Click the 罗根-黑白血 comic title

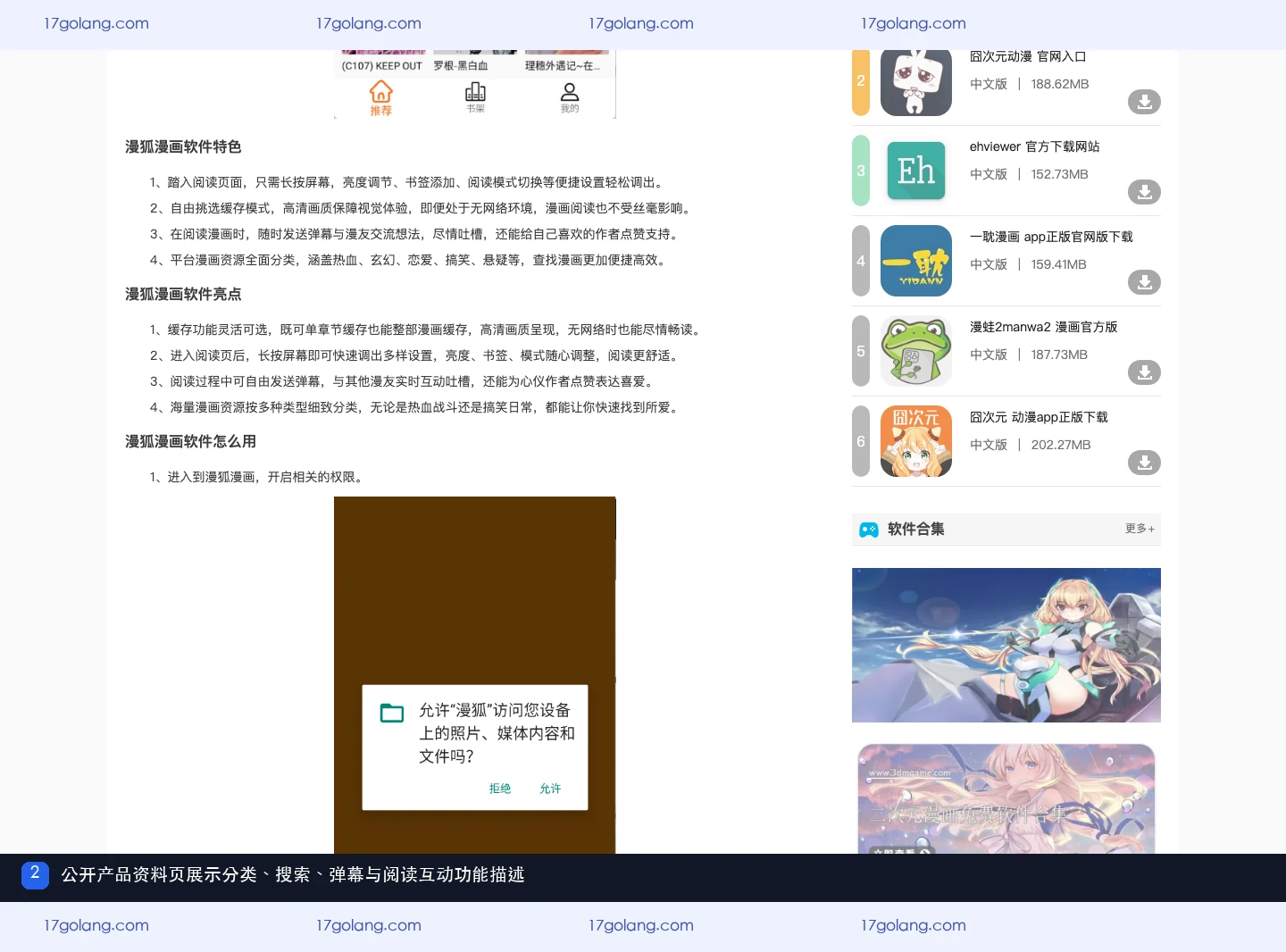(461, 66)
